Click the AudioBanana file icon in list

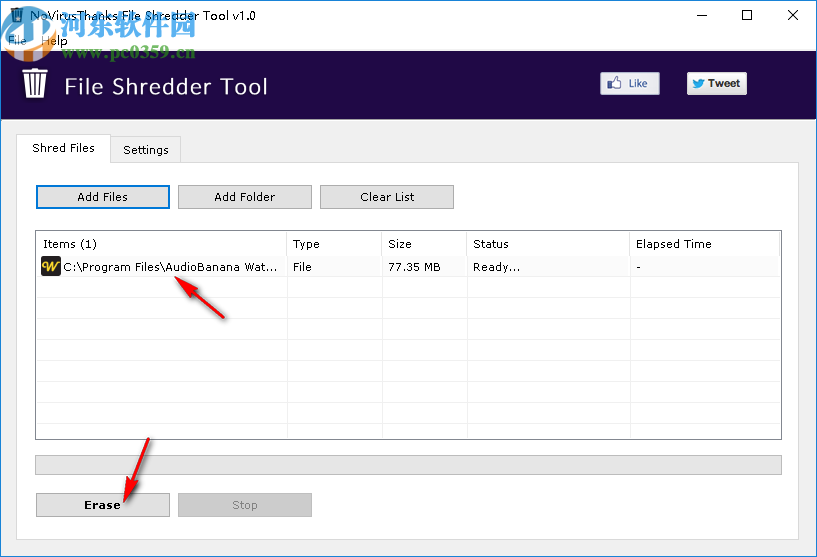[51, 266]
